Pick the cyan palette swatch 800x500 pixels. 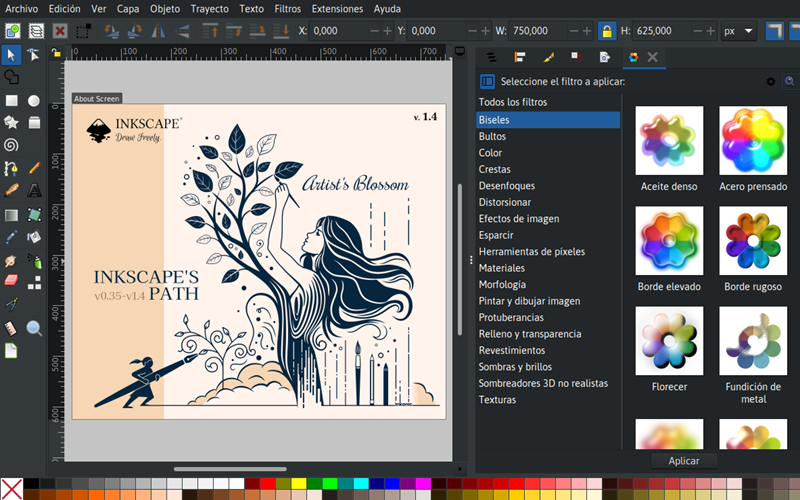click(361, 483)
